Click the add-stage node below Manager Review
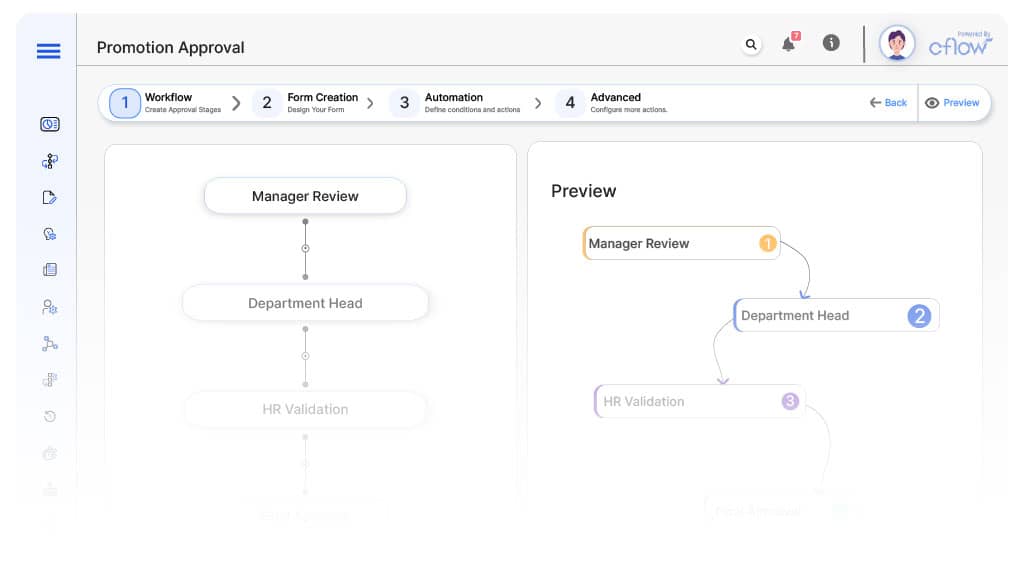Image resolution: width=1024 pixels, height=576 pixels. tap(305, 249)
